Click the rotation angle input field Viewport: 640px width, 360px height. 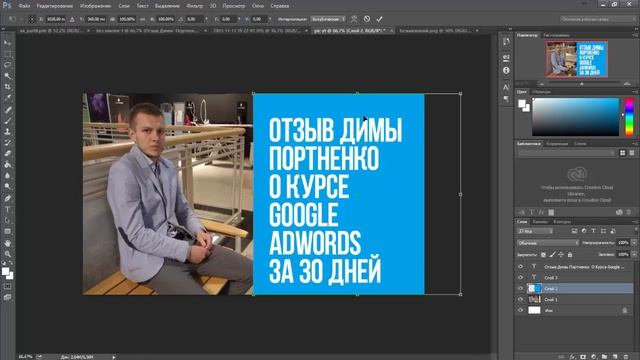click(x=195, y=19)
